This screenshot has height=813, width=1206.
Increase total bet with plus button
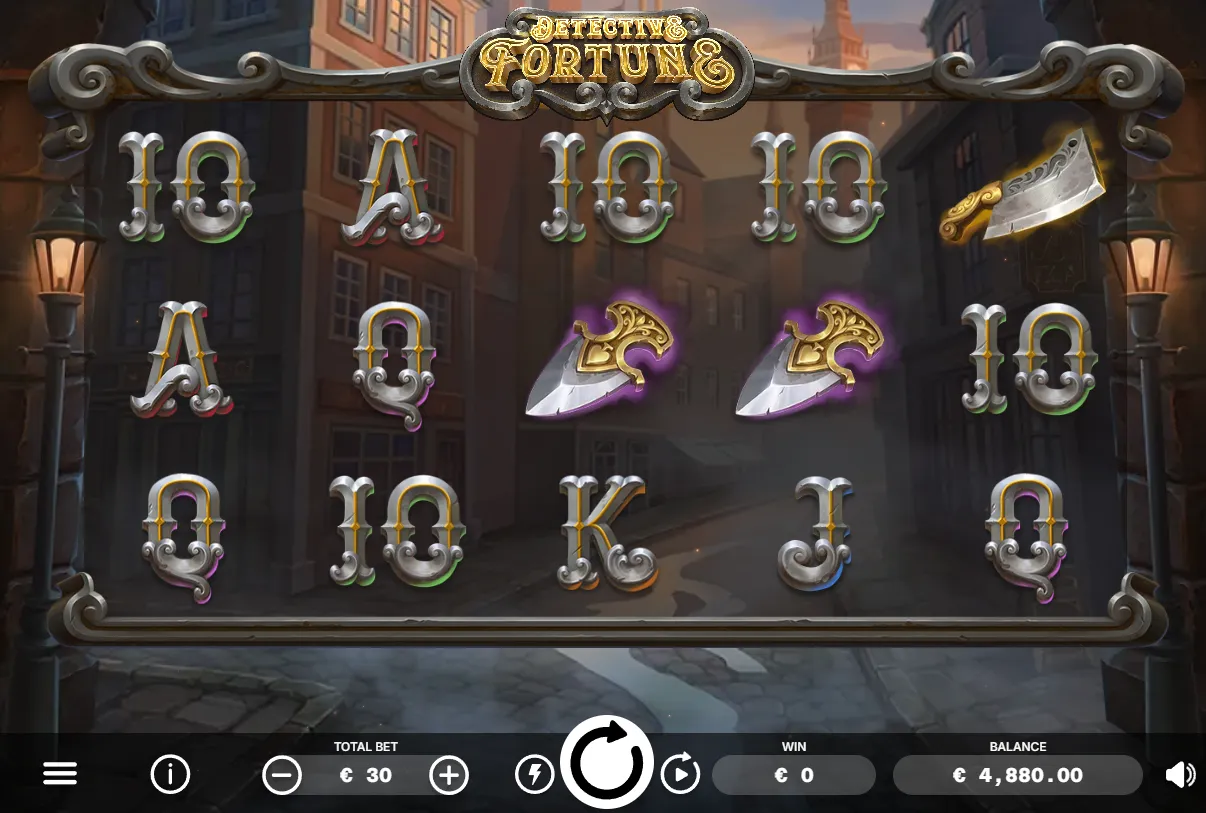pos(449,774)
